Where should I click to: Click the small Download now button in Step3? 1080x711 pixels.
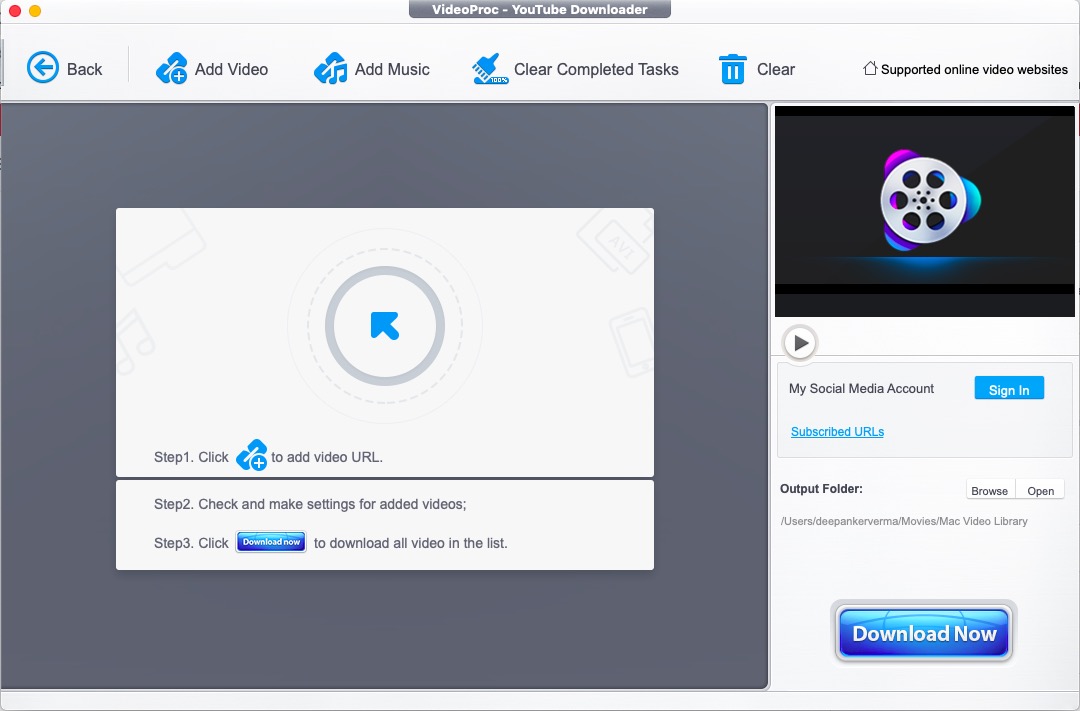tap(271, 542)
